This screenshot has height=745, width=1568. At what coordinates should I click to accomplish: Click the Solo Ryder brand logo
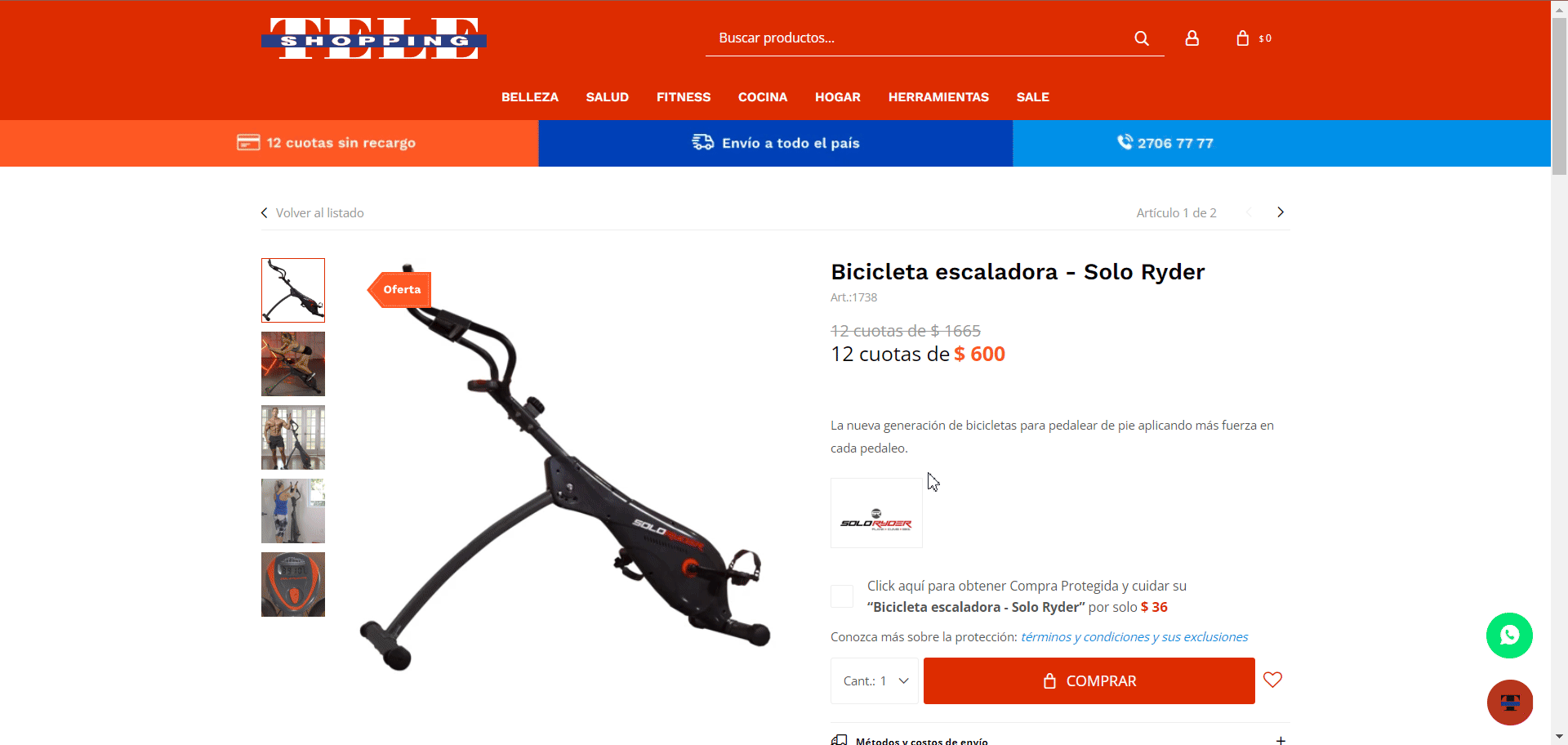pyautogui.click(x=876, y=513)
